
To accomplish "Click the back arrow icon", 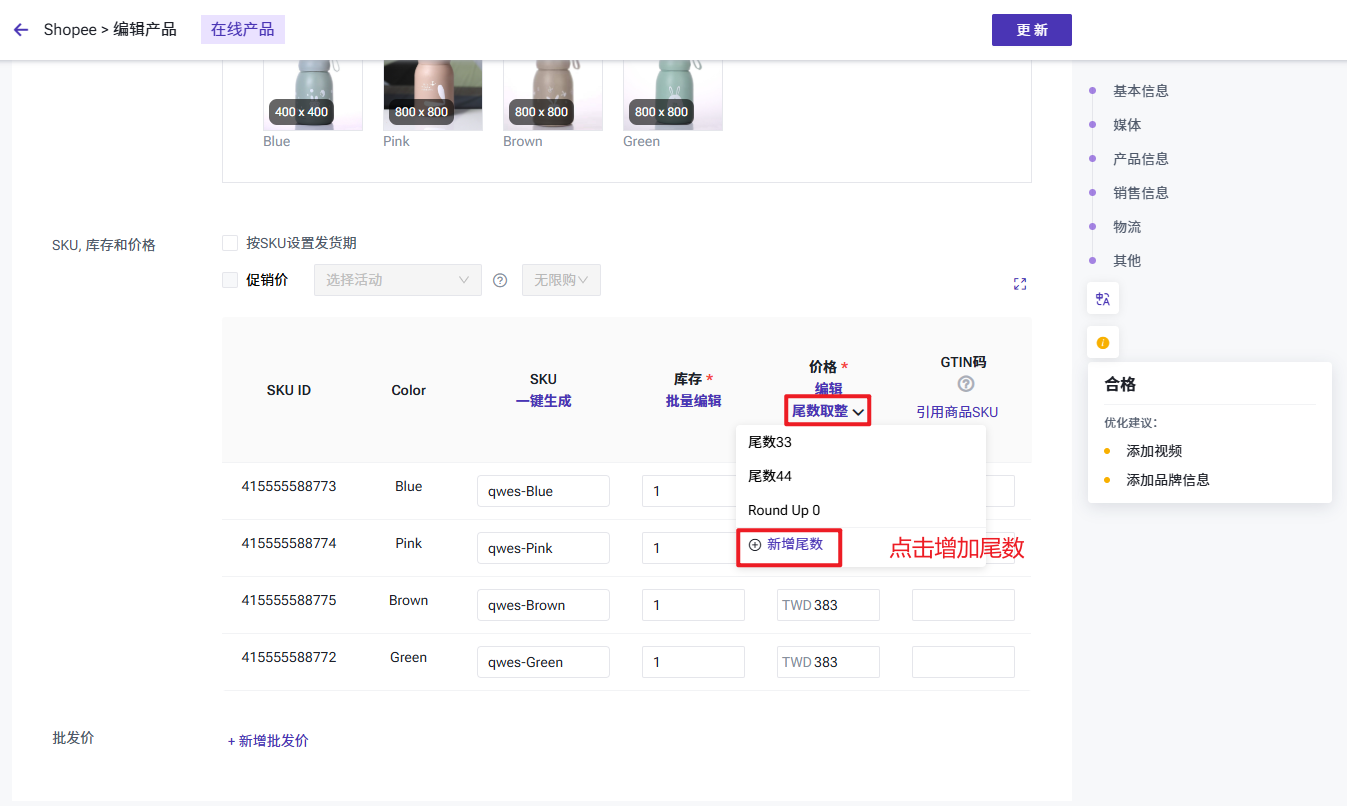I will click(21, 30).
